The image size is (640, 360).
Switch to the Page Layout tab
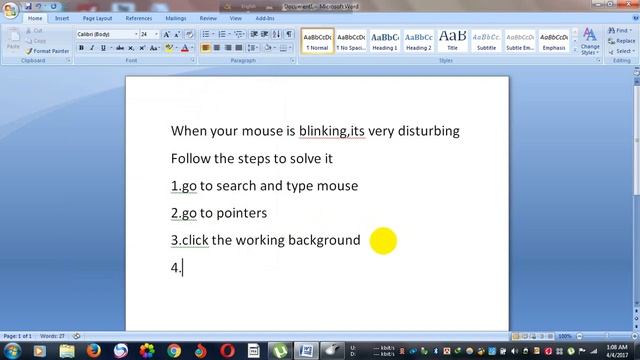[97, 18]
